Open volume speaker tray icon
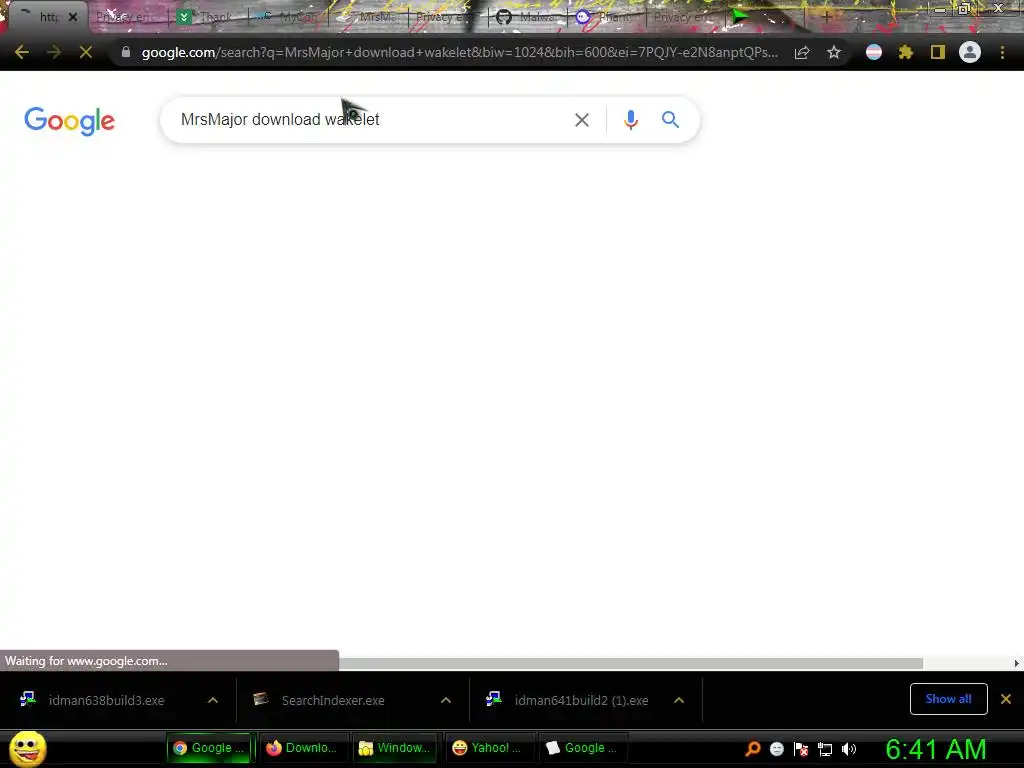 (x=849, y=749)
